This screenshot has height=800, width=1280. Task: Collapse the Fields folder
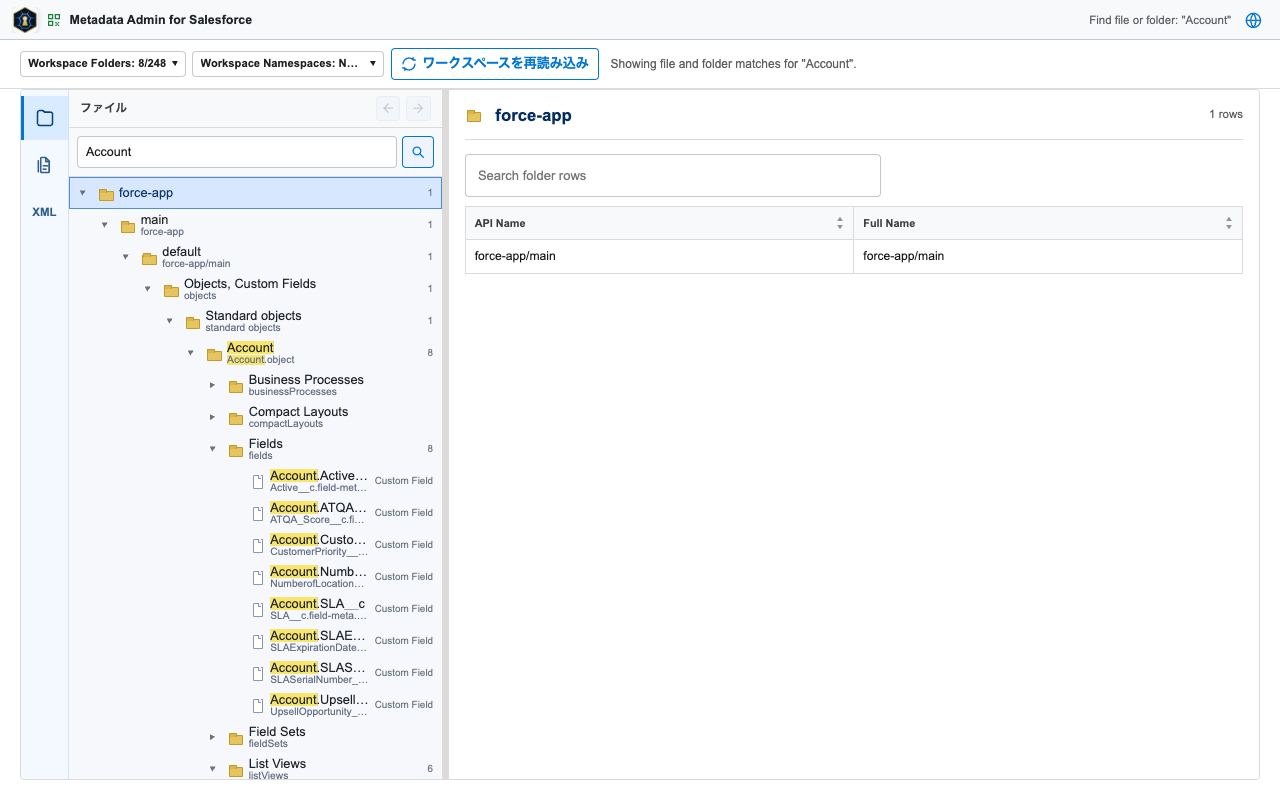[x=212, y=449]
